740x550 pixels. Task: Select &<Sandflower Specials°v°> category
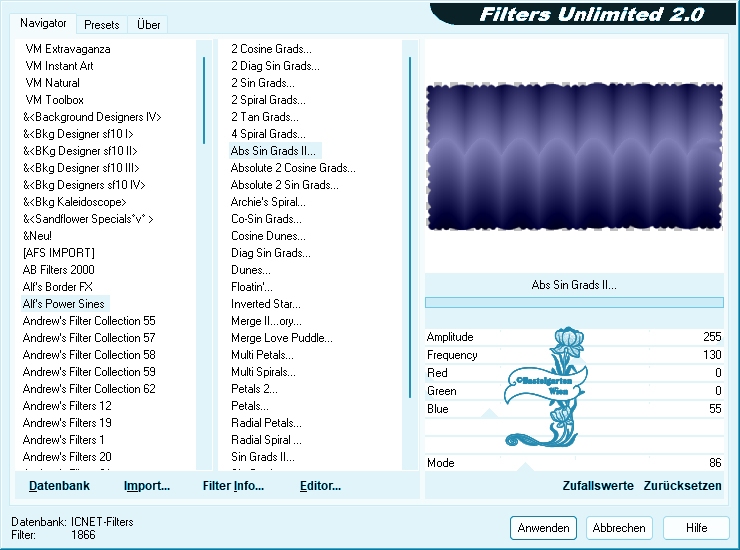(88, 219)
